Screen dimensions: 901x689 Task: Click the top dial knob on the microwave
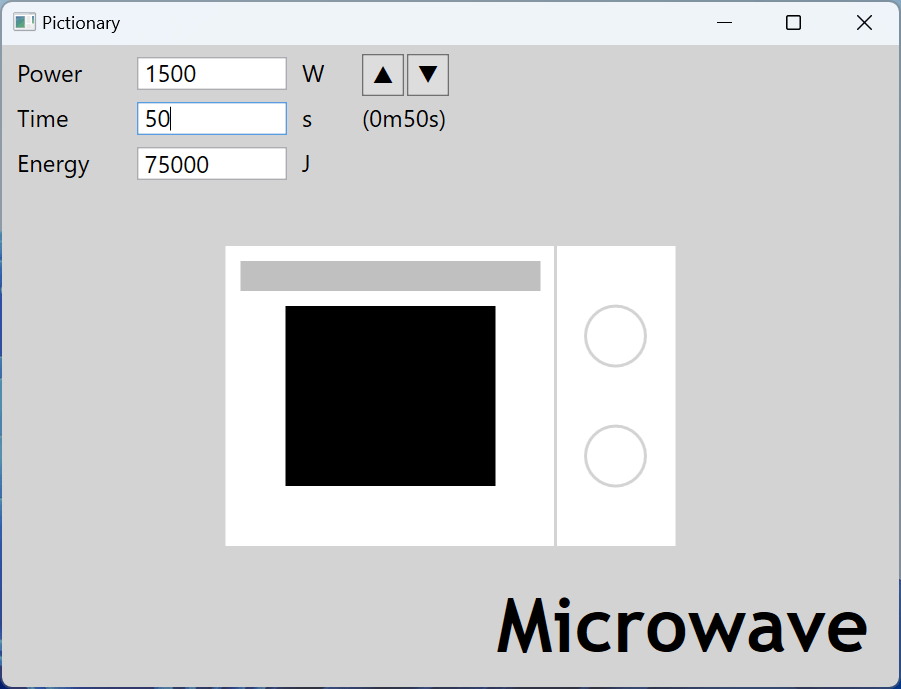[614, 336]
